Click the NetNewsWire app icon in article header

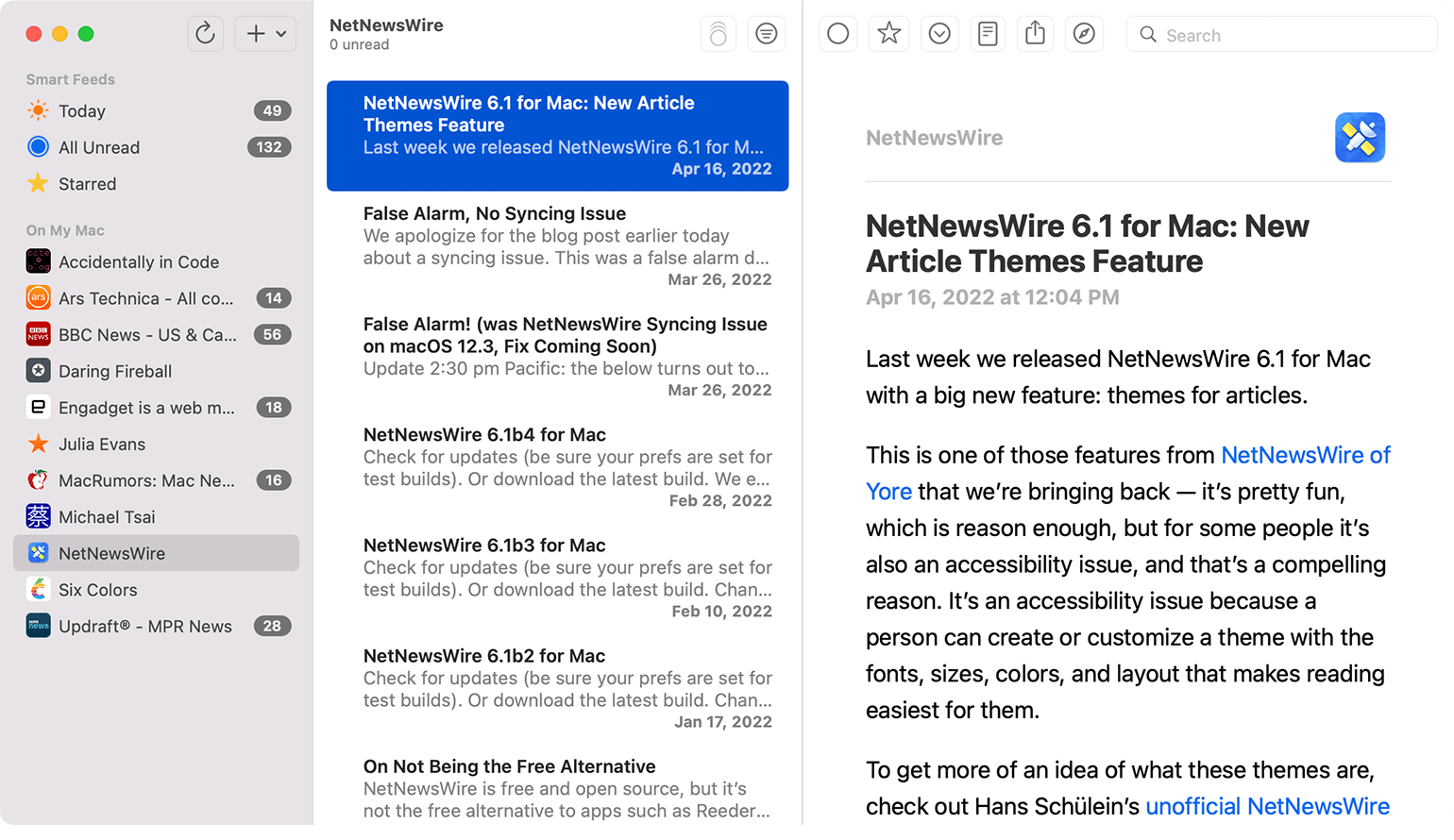point(1360,138)
